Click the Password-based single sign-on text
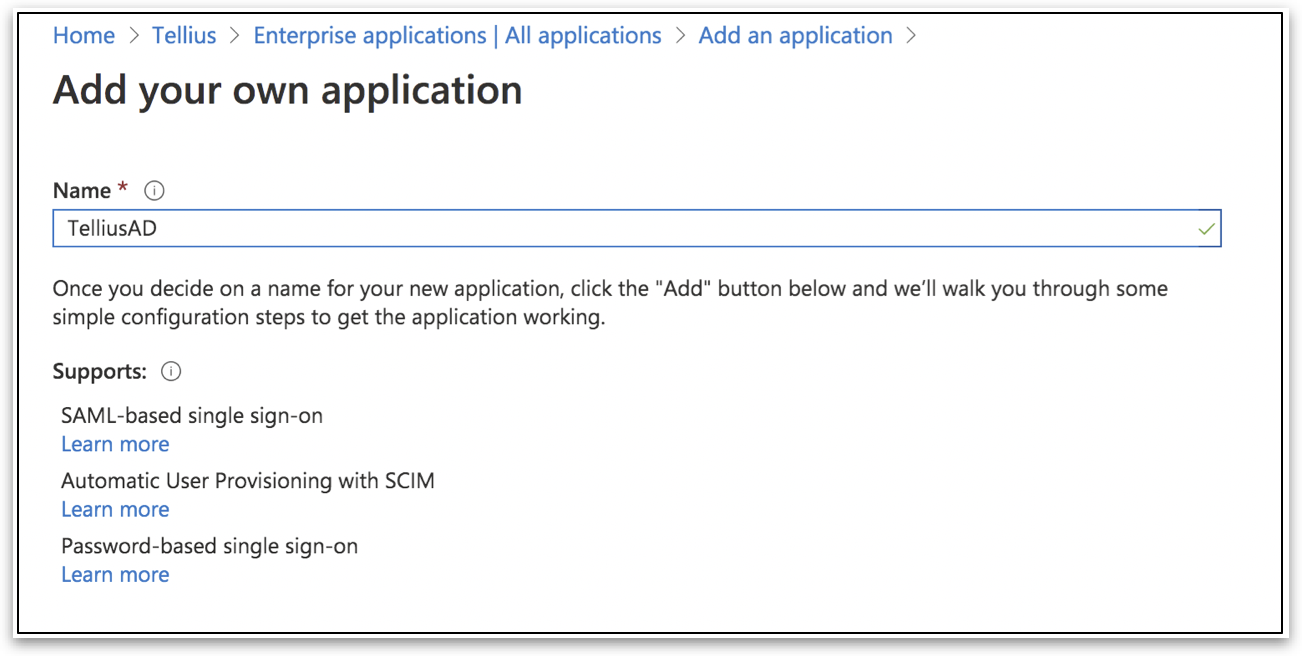 pos(209,546)
